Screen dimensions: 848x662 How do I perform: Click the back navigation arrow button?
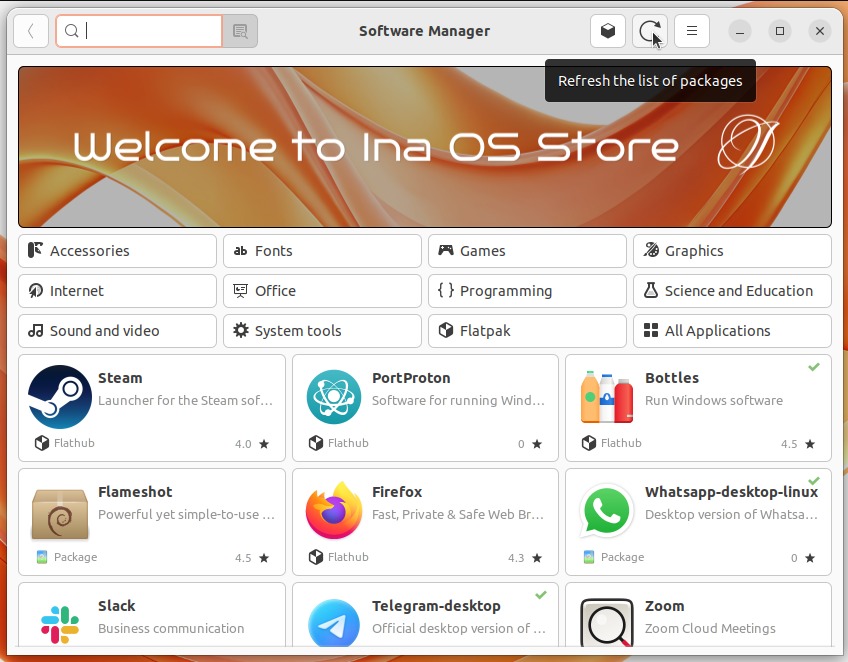[x=31, y=31]
